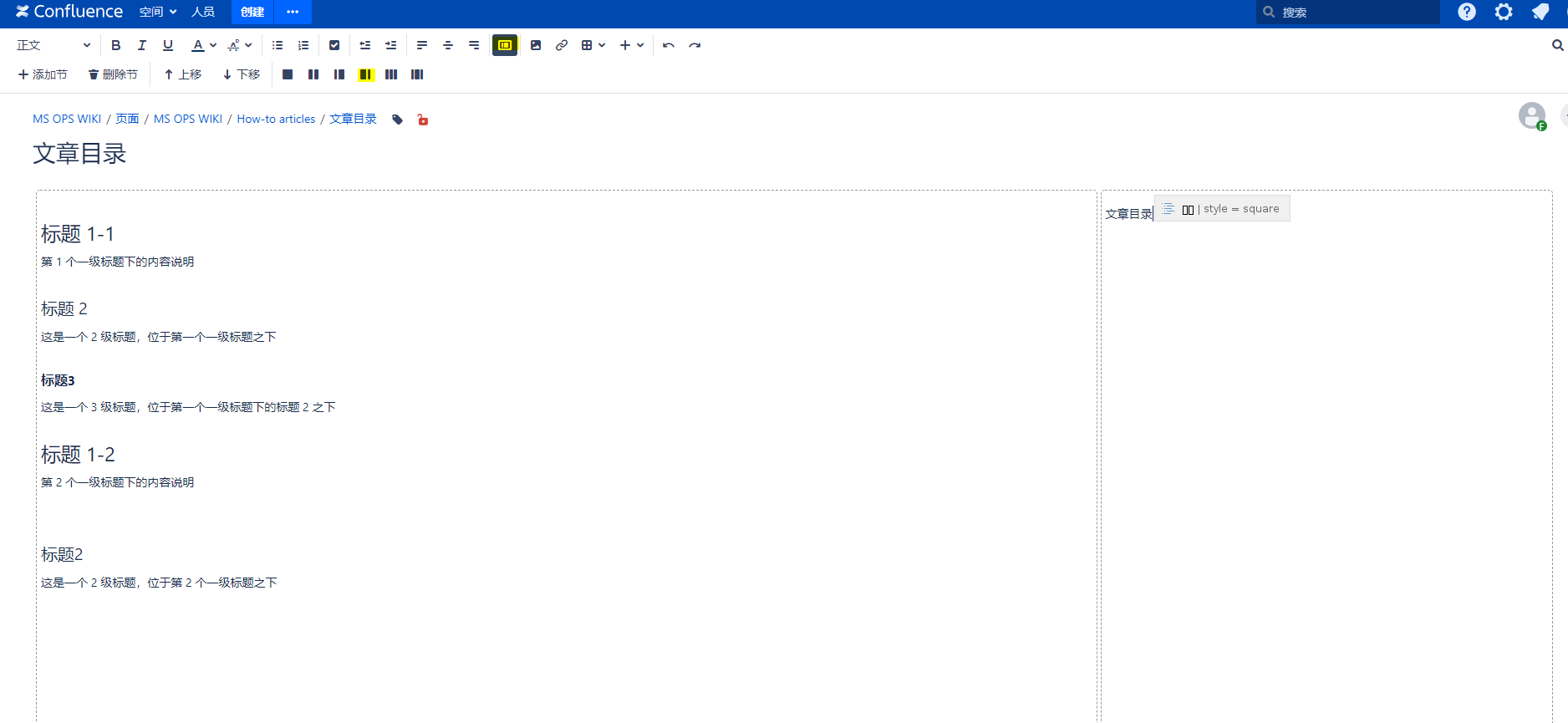Choose right sidebar two-column layout
The height and width of the screenshot is (723, 1568).
tap(365, 74)
